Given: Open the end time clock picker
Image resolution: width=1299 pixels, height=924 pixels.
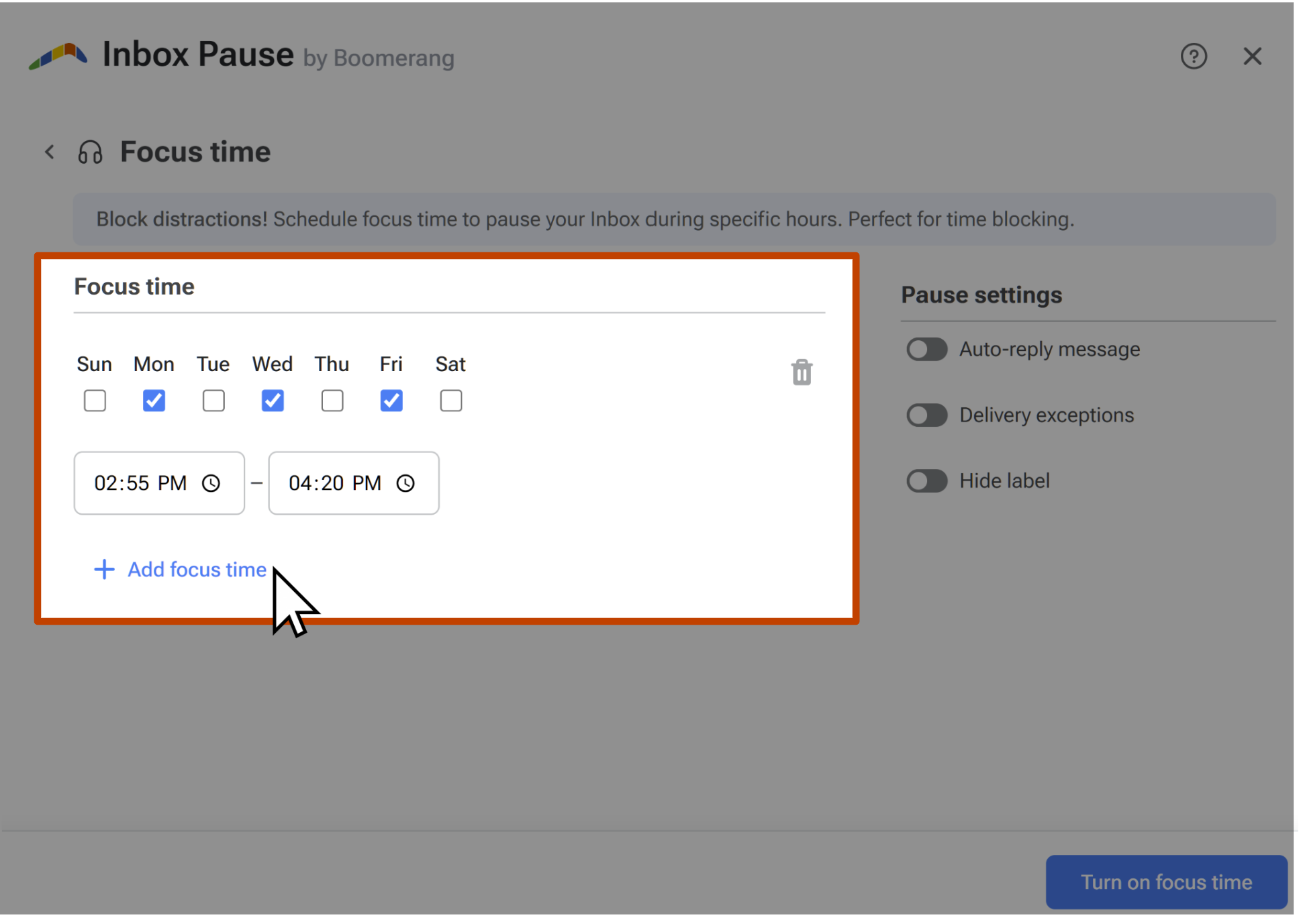Looking at the screenshot, I should 406,483.
